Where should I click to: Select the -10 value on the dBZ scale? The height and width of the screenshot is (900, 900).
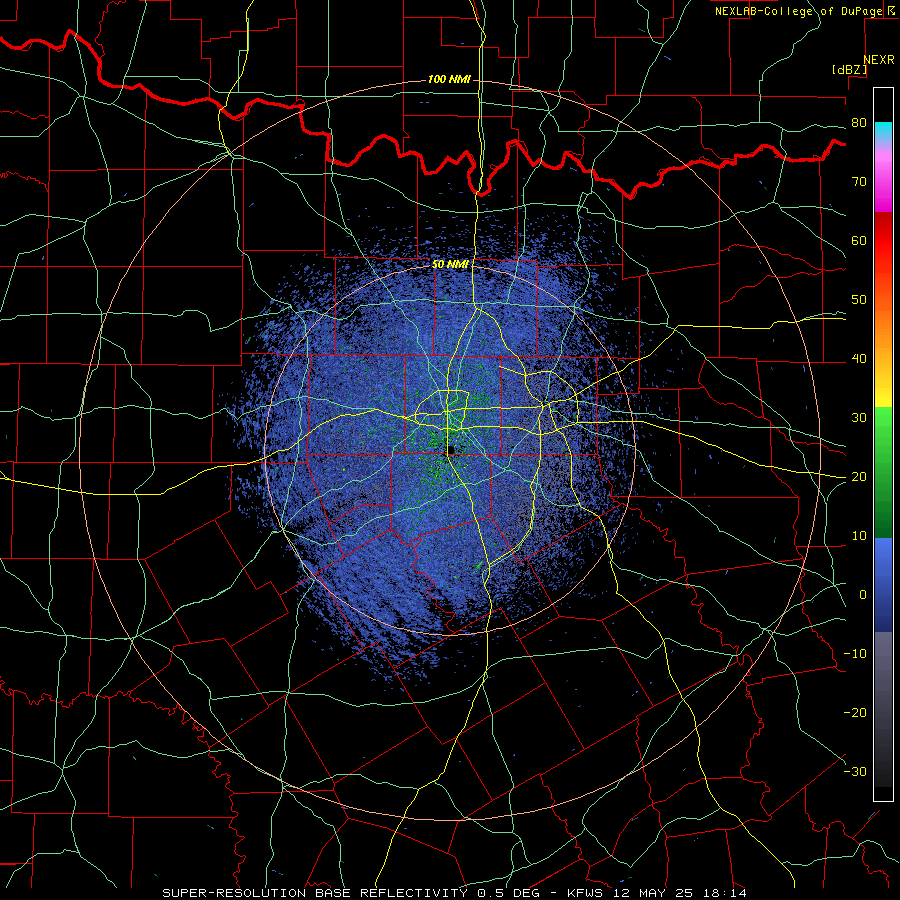tap(855, 654)
